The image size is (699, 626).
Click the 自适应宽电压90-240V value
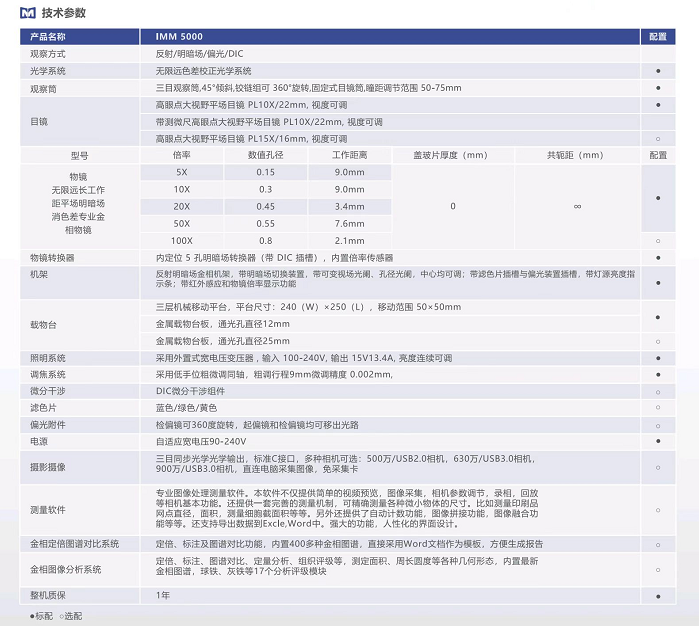[201, 441]
